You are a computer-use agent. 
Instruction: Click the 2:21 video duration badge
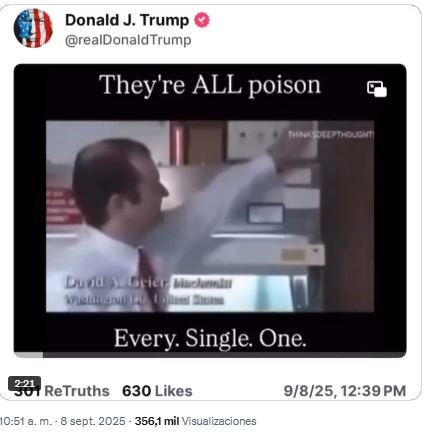pyautogui.click(x=24, y=383)
